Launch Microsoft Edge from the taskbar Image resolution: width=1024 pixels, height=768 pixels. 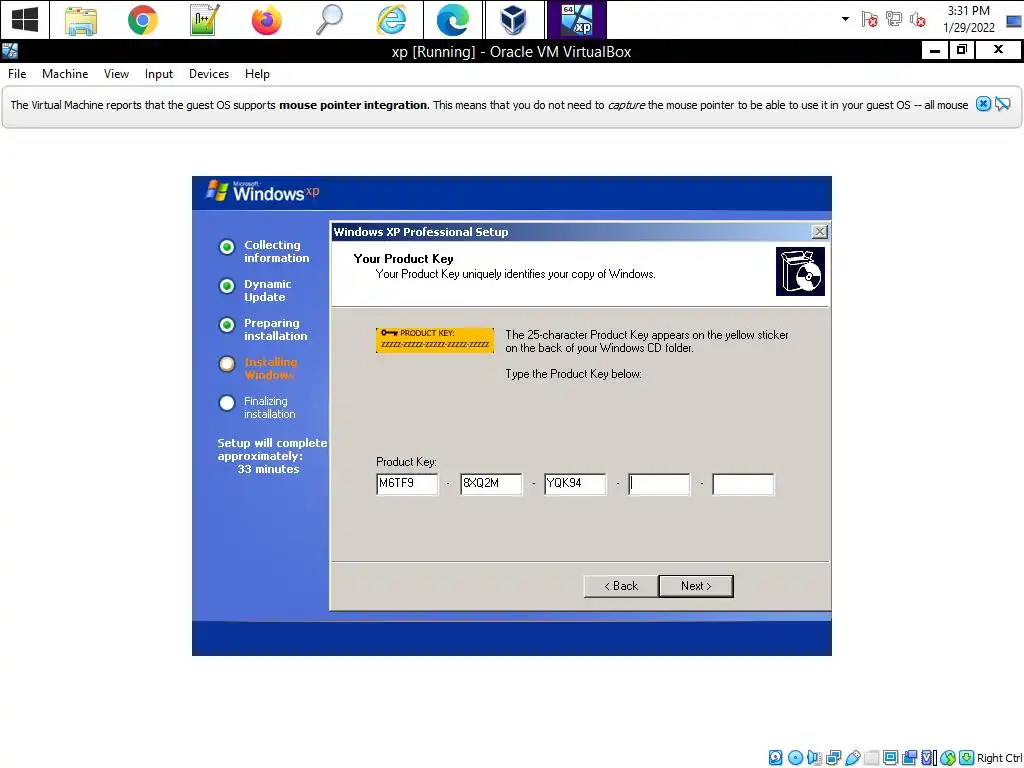[x=453, y=20]
